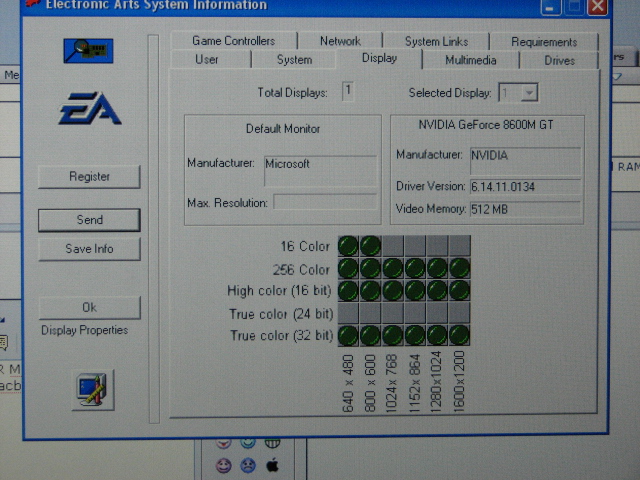Screen dimensions: 640x480
Task: Click the monitor Manufacturer field Microsoft
Action: point(320,171)
